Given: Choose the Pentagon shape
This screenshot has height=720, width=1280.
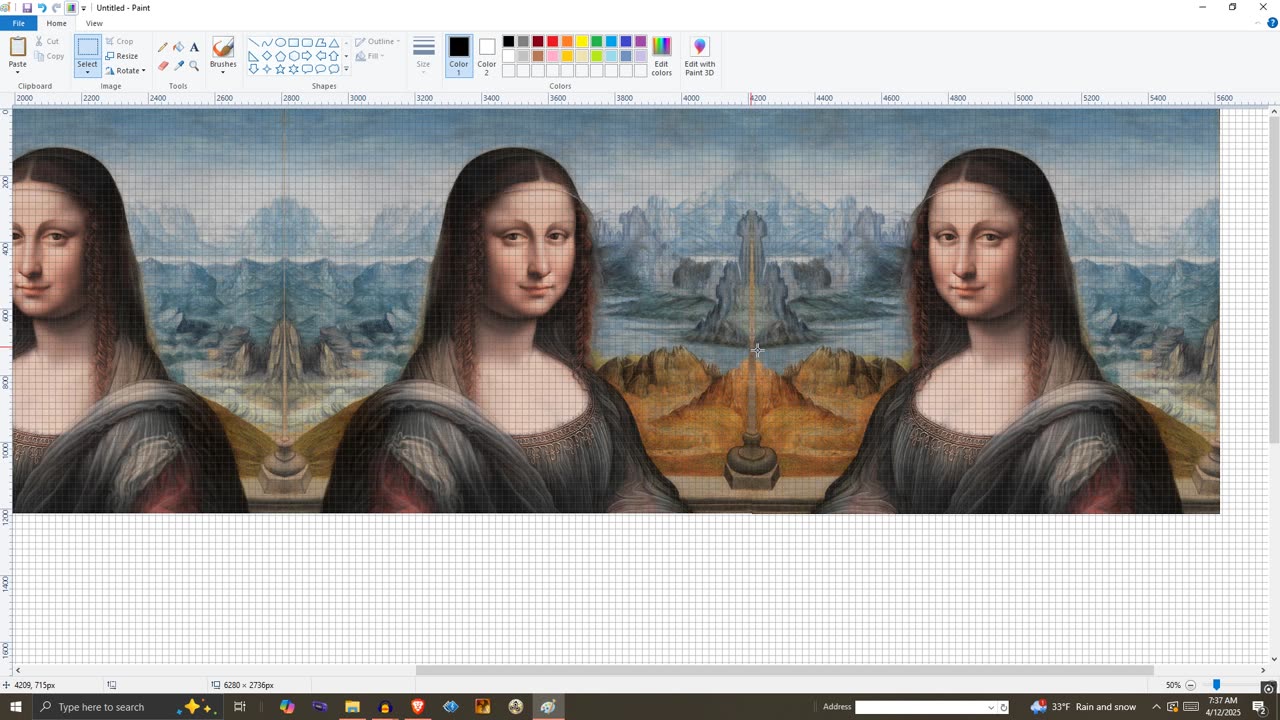Looking at the screenshot, I should coord(280,56).
